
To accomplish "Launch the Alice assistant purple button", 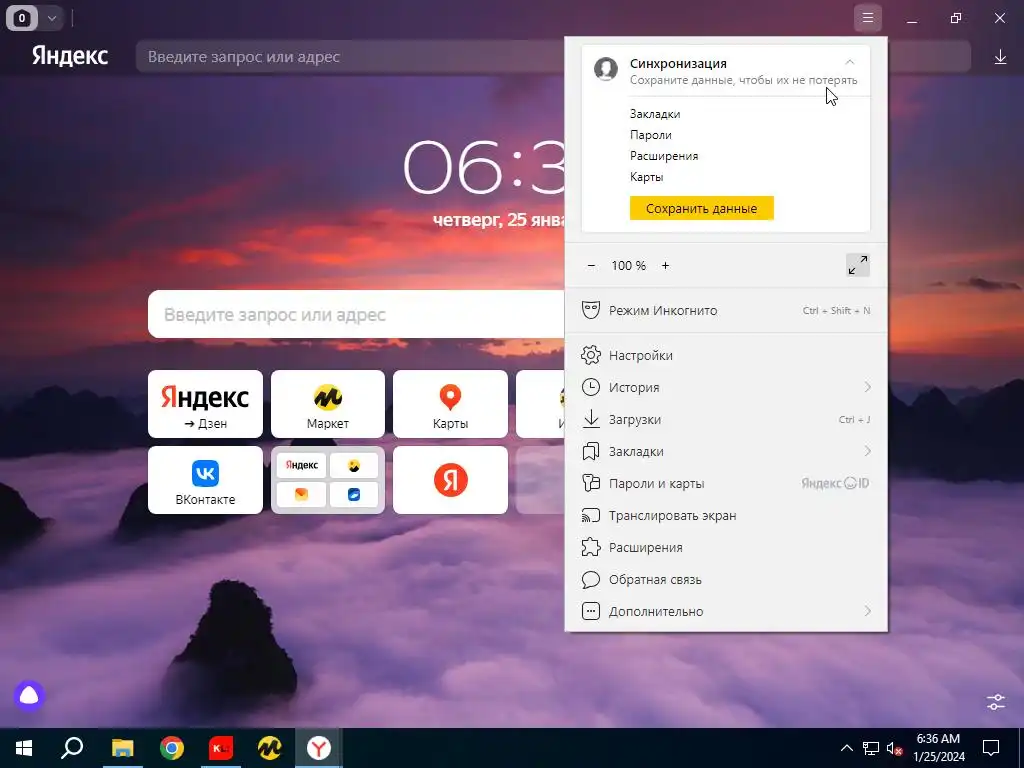I will pos(29,696).
